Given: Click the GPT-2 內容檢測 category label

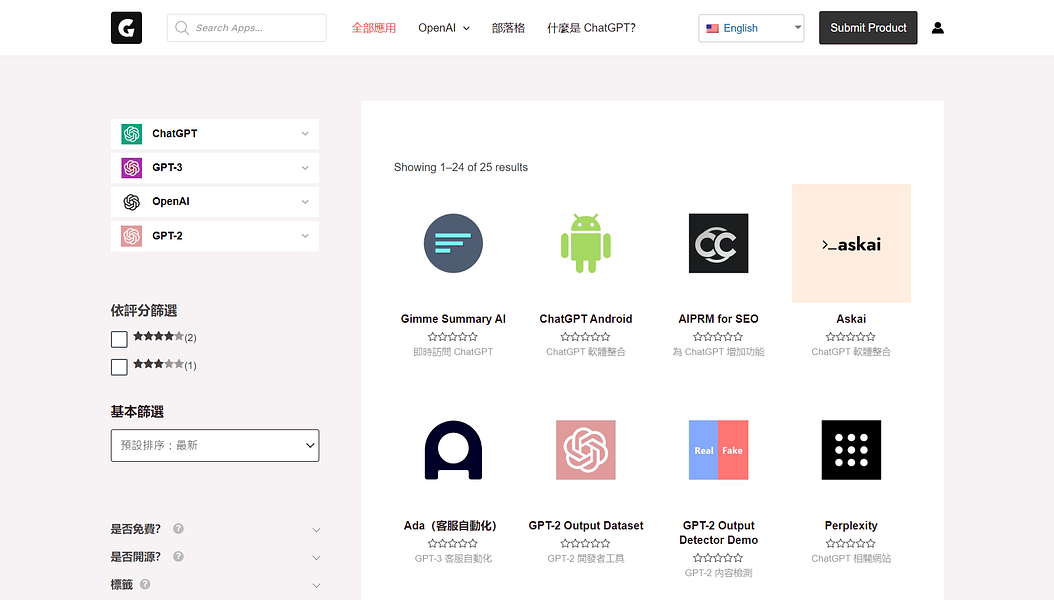Looking at the screenshot, I should point(719,573).
